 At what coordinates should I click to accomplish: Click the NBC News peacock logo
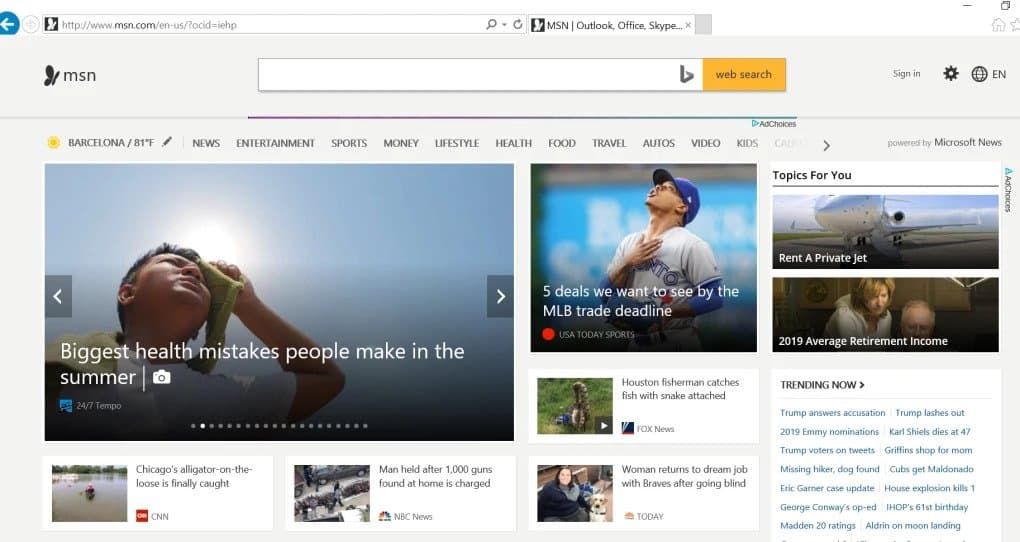click(x=384, y=516)
